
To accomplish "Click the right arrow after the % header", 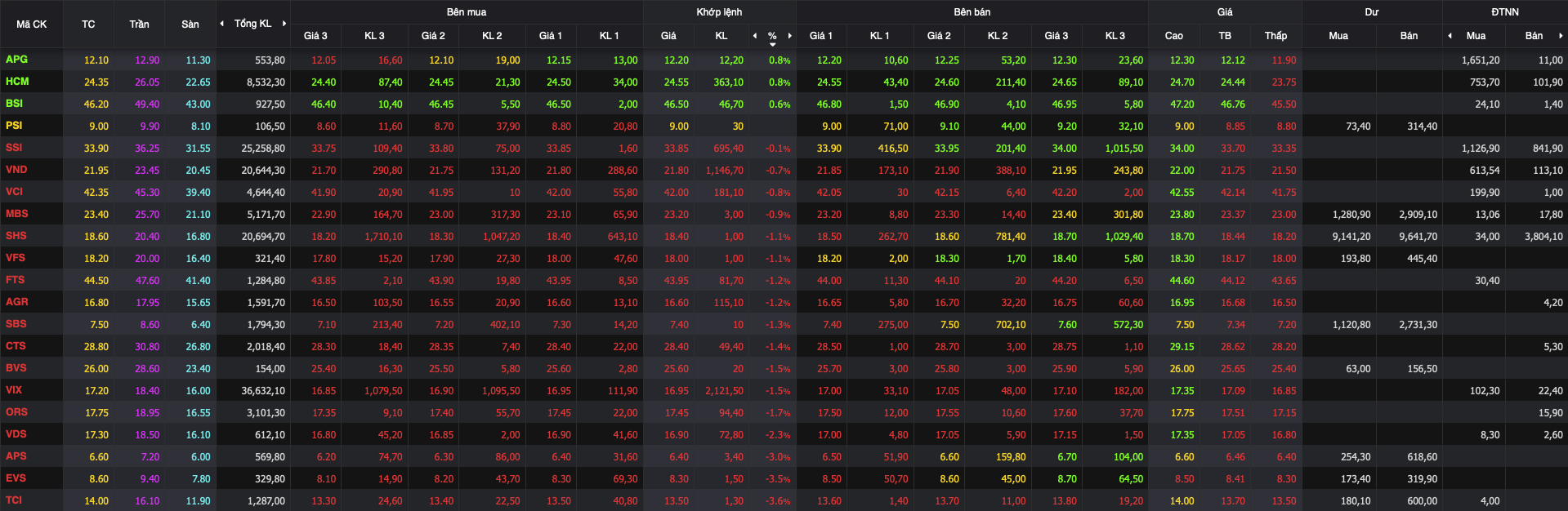I will point(790,36).
